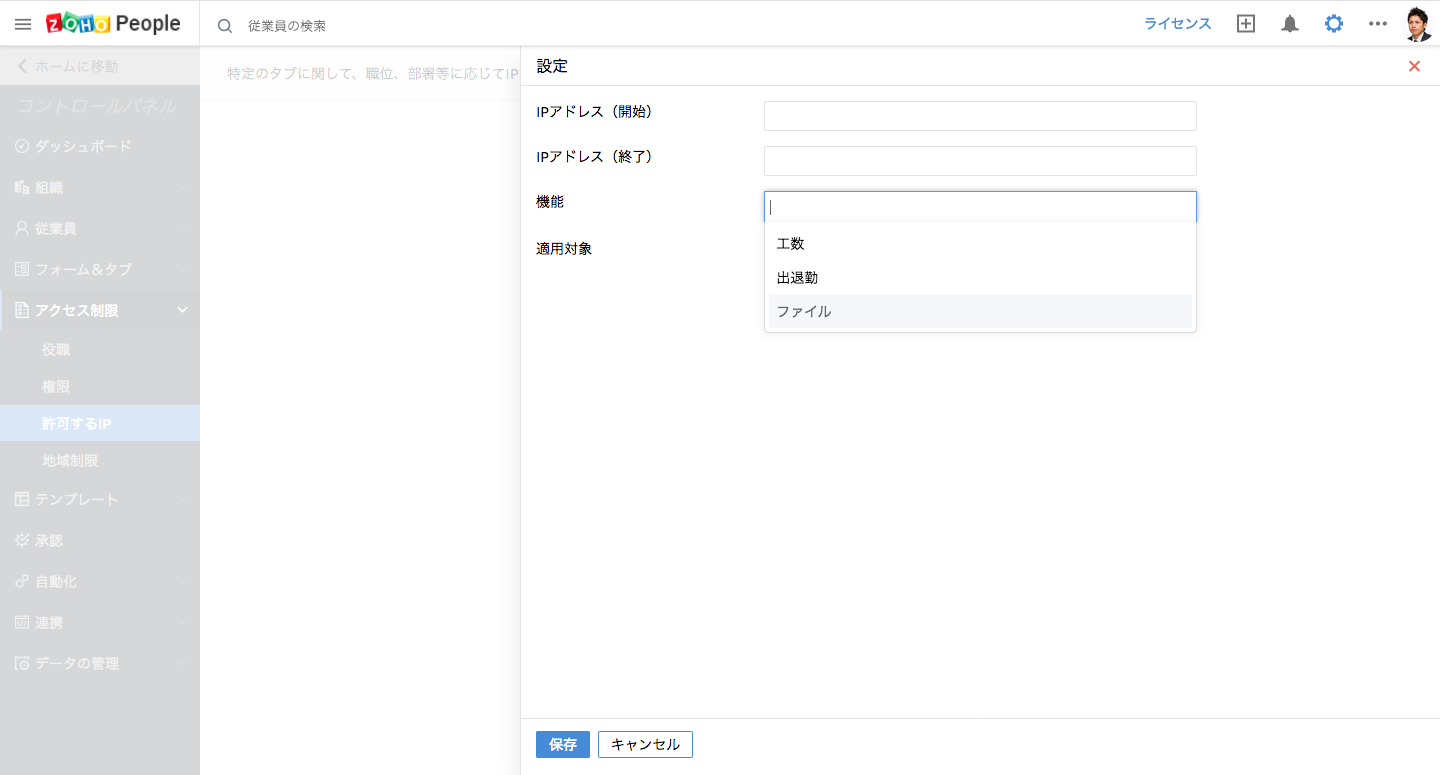Open the more options ellipsis
The image size is (1440, 775).
click(1377, 24)
